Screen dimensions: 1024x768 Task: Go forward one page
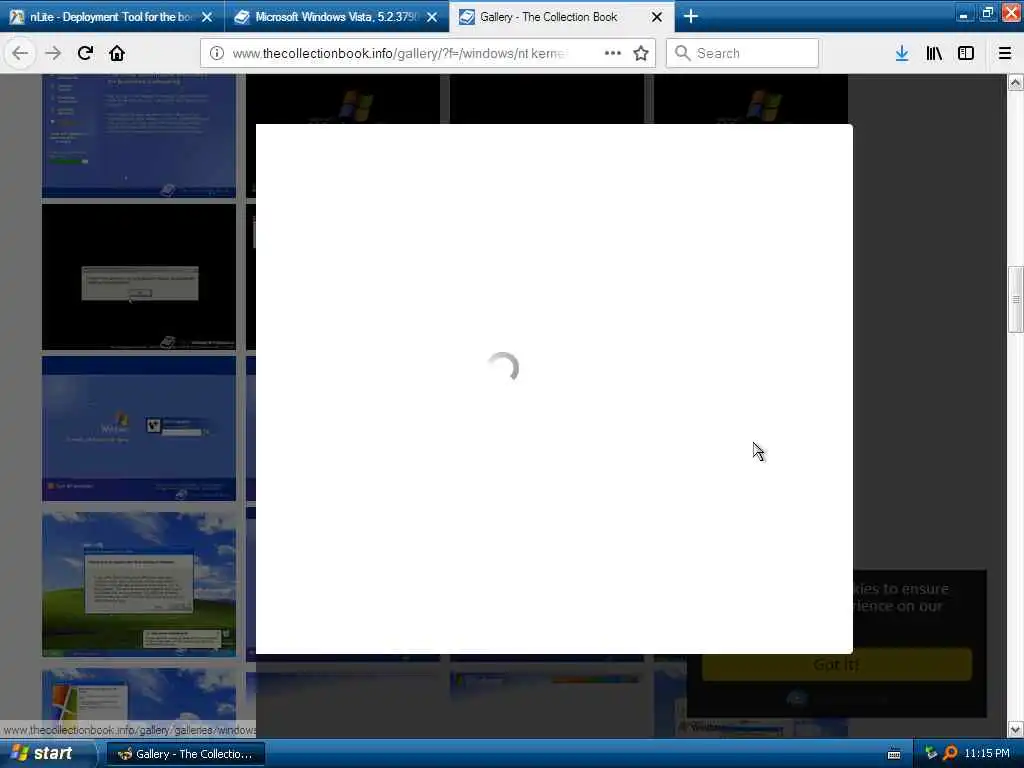tap(53, 53)
